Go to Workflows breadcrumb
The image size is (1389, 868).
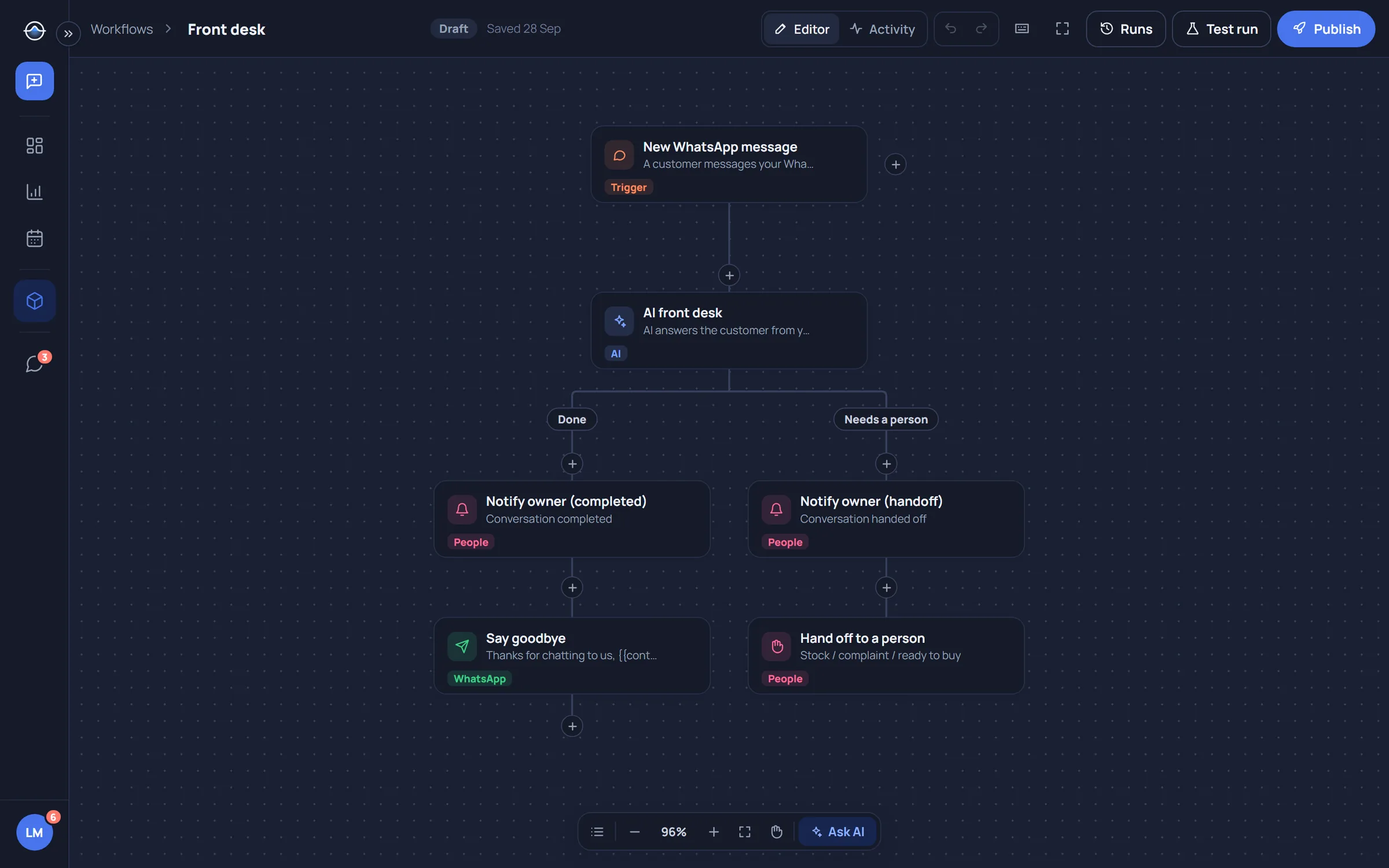pos(122,29)
